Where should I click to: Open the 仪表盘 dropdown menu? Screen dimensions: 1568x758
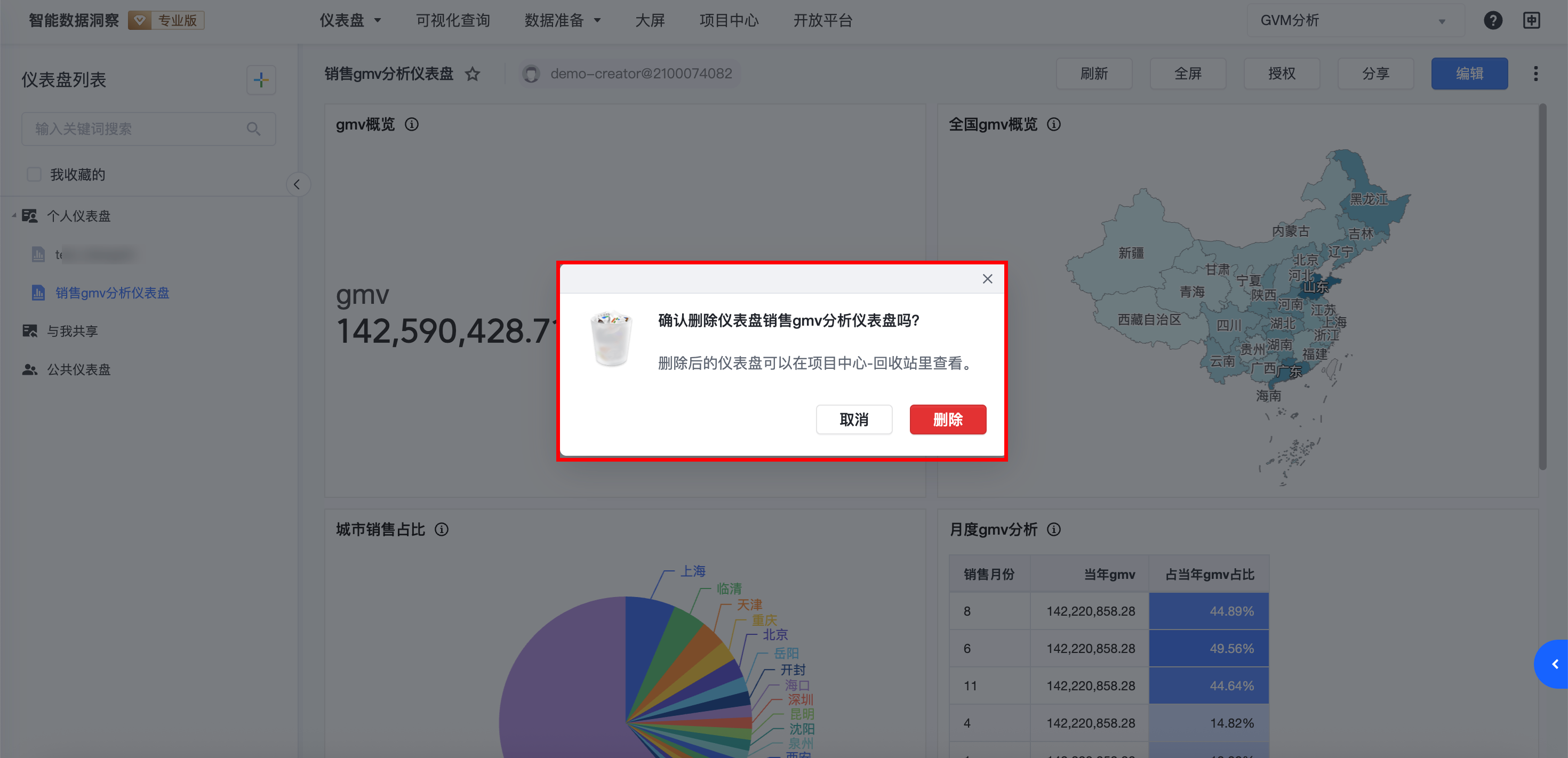[x=350, y=21]
